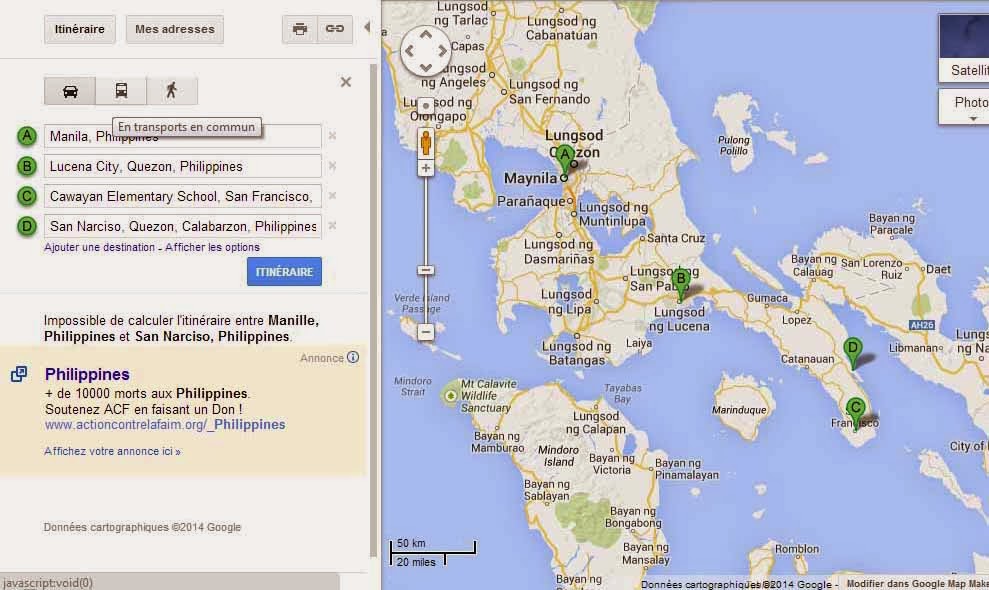Expand the Photo layer dropdown
The height and width of the screenshot is (590, 989).
tap(964, 107)
